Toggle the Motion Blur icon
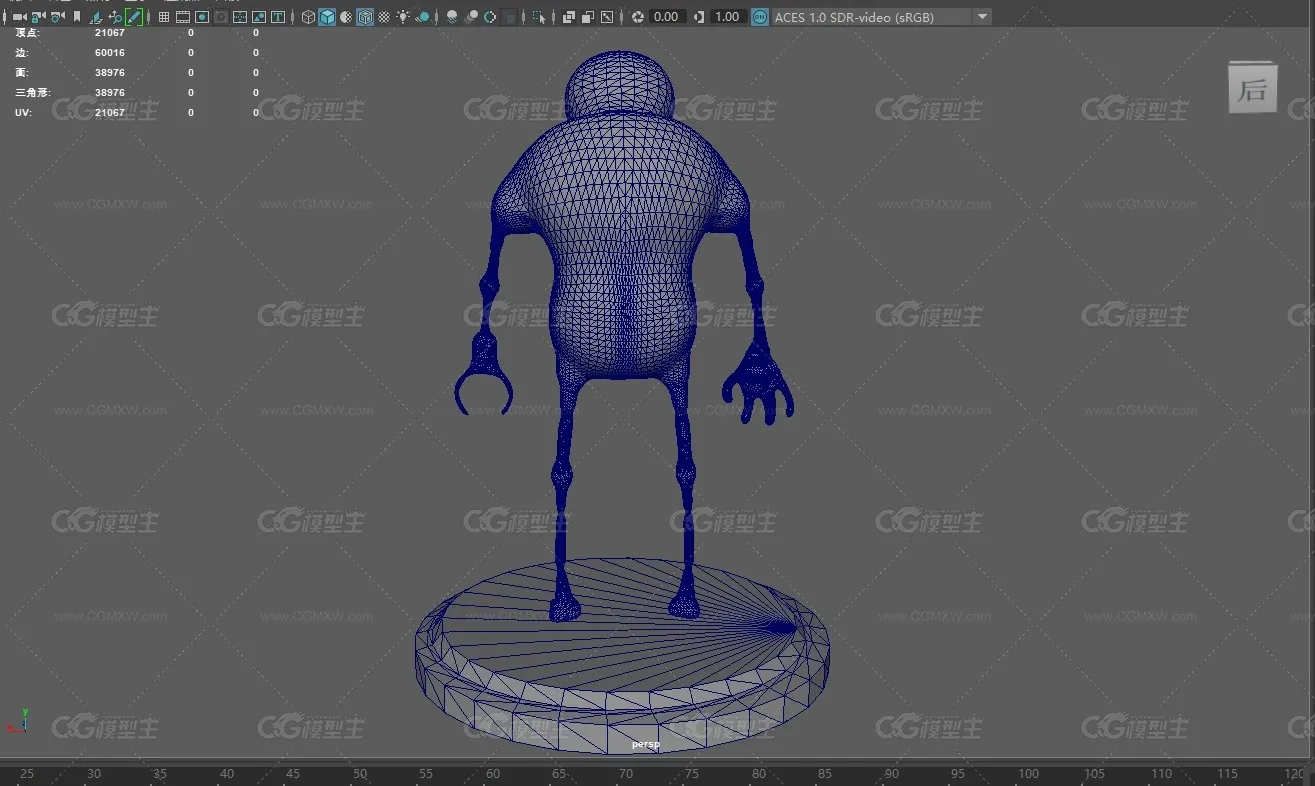This screenshot has height=786, width=1315. [x=471, y=17]
